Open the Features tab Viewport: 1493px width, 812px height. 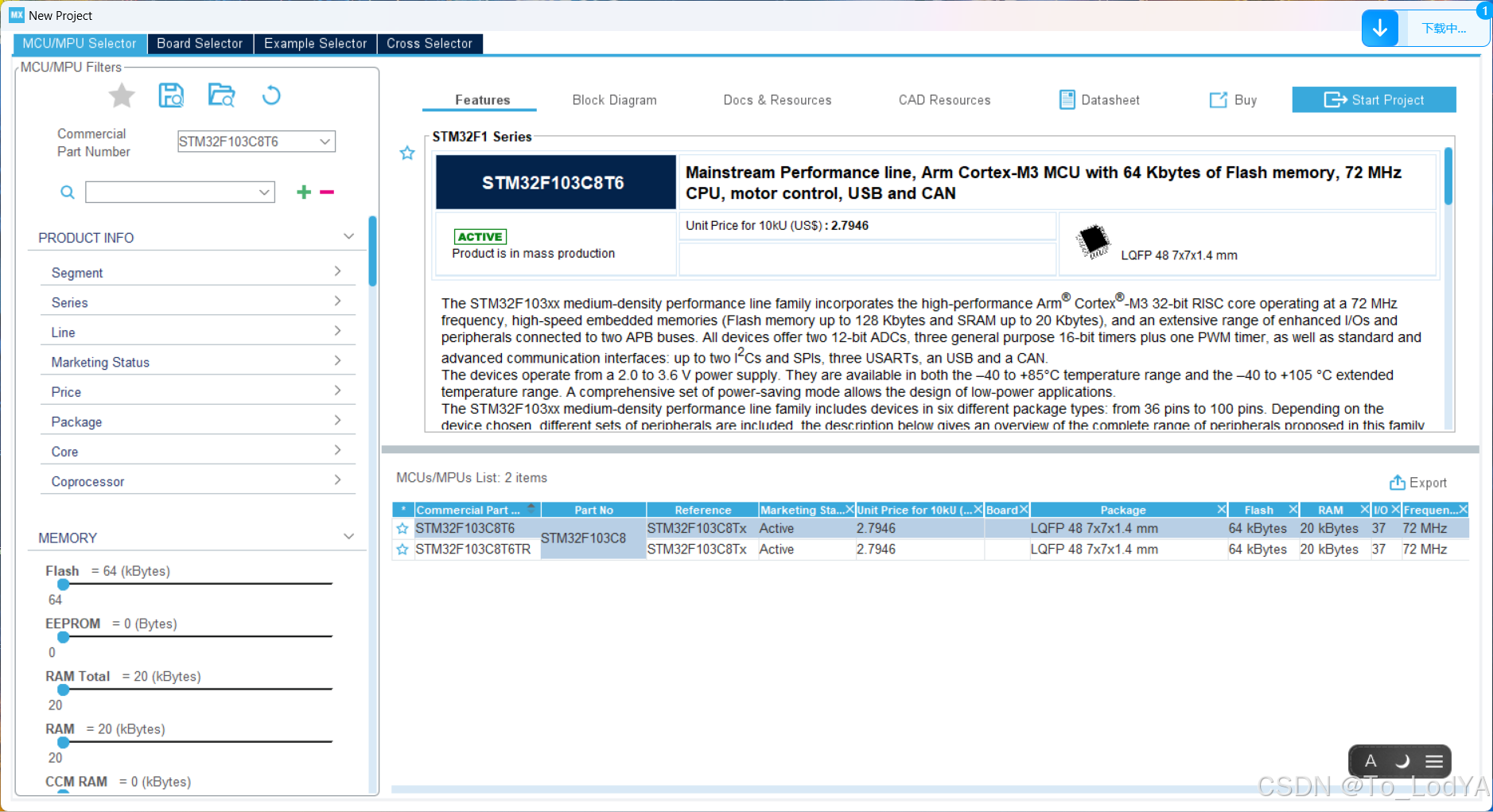(x=482, y=100)
